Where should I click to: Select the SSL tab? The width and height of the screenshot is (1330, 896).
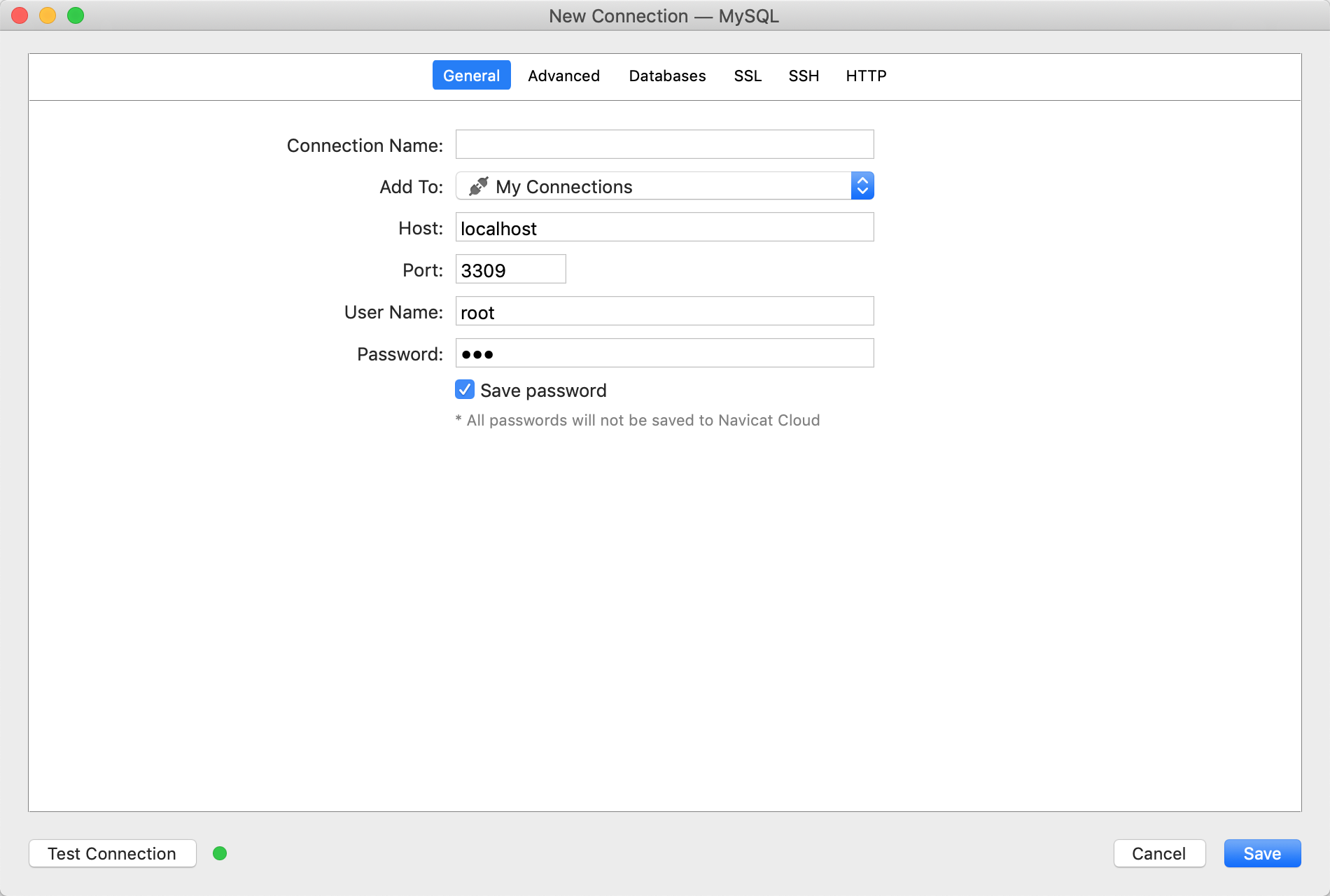click(x=748, y=76)
